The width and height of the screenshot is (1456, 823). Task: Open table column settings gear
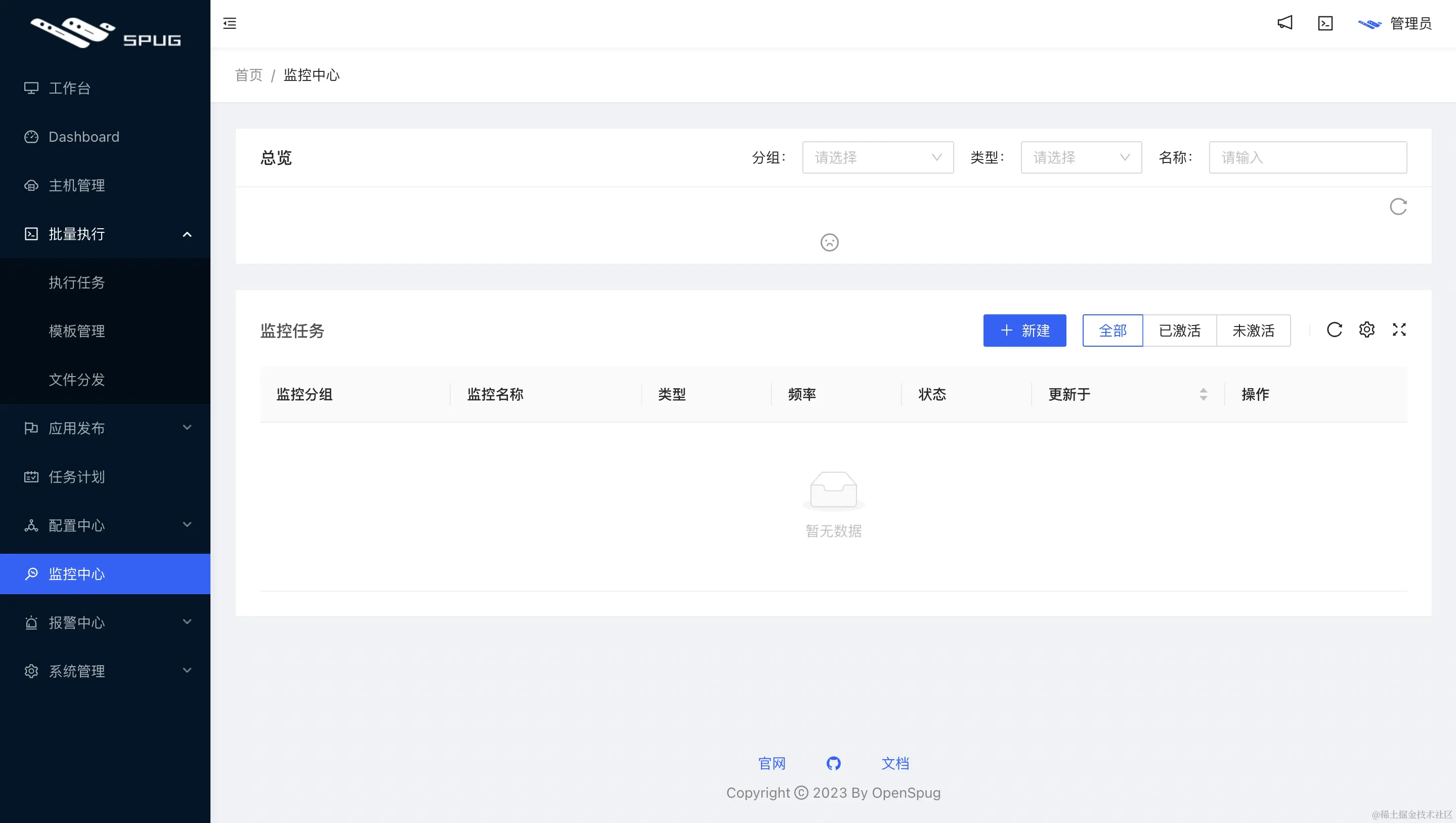click(1366, 330)
